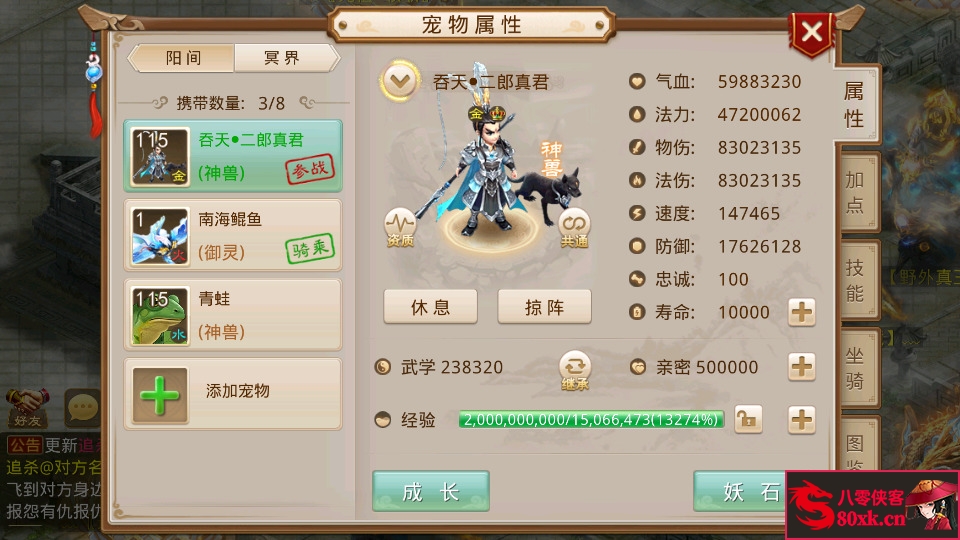This screenshot has width=960, height=540.
Task: Switch to the 阳间 toggle
Action: click(x=183, y=58)
